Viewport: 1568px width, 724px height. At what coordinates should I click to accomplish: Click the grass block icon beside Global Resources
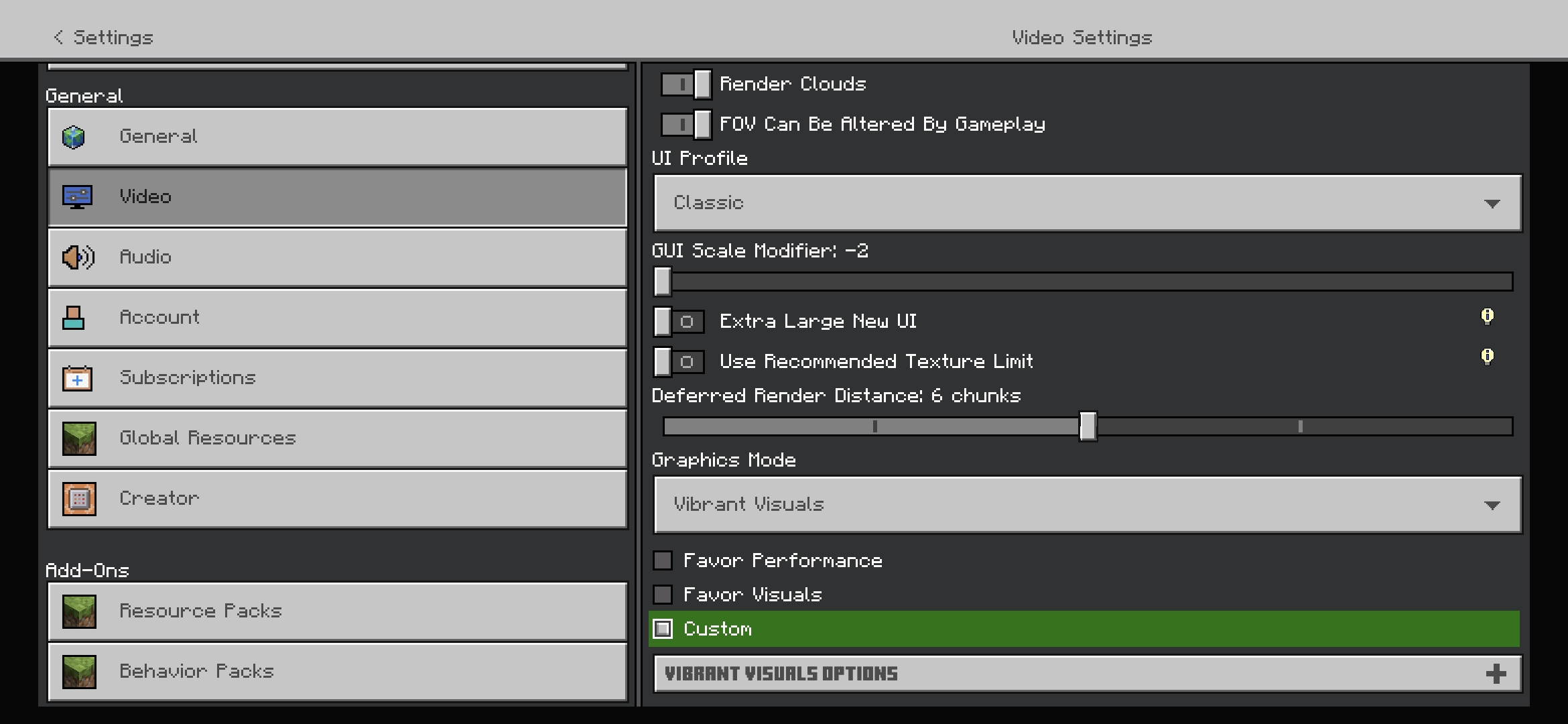point(79,438)
